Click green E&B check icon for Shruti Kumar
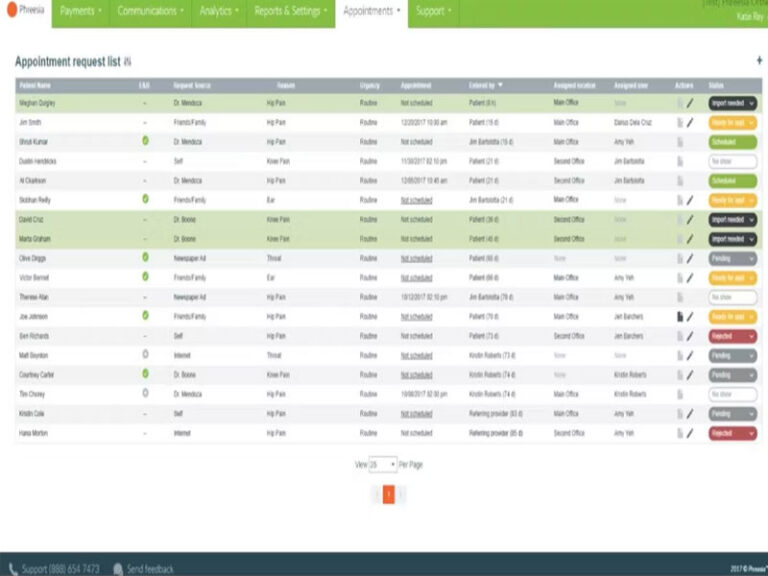Image resolution: width=768 pixels, height=576 pixels. [x=145, y=141]
